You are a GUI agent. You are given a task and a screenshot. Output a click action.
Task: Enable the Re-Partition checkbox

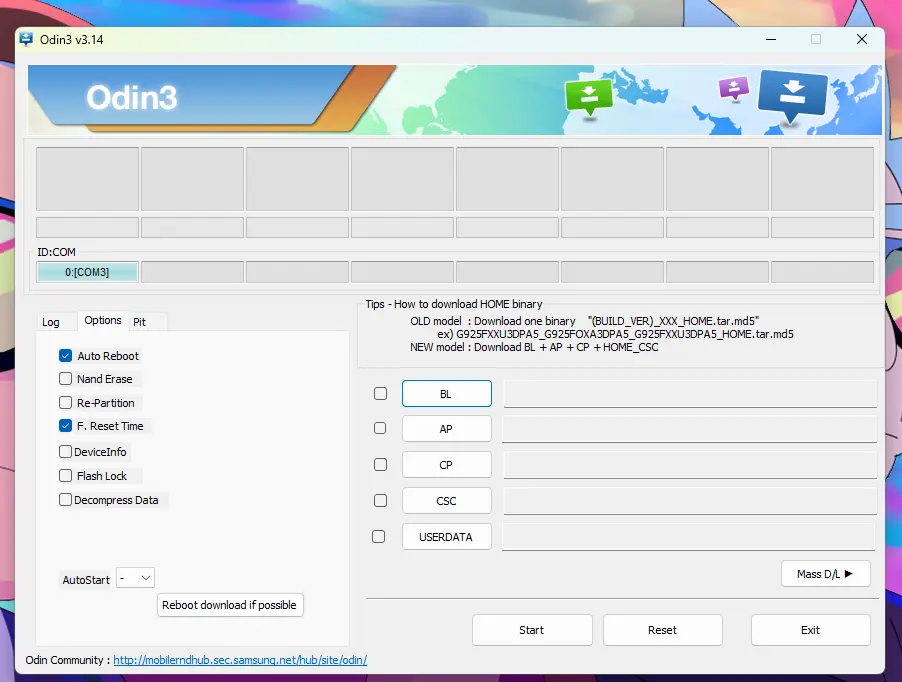(x=66, y=403)
